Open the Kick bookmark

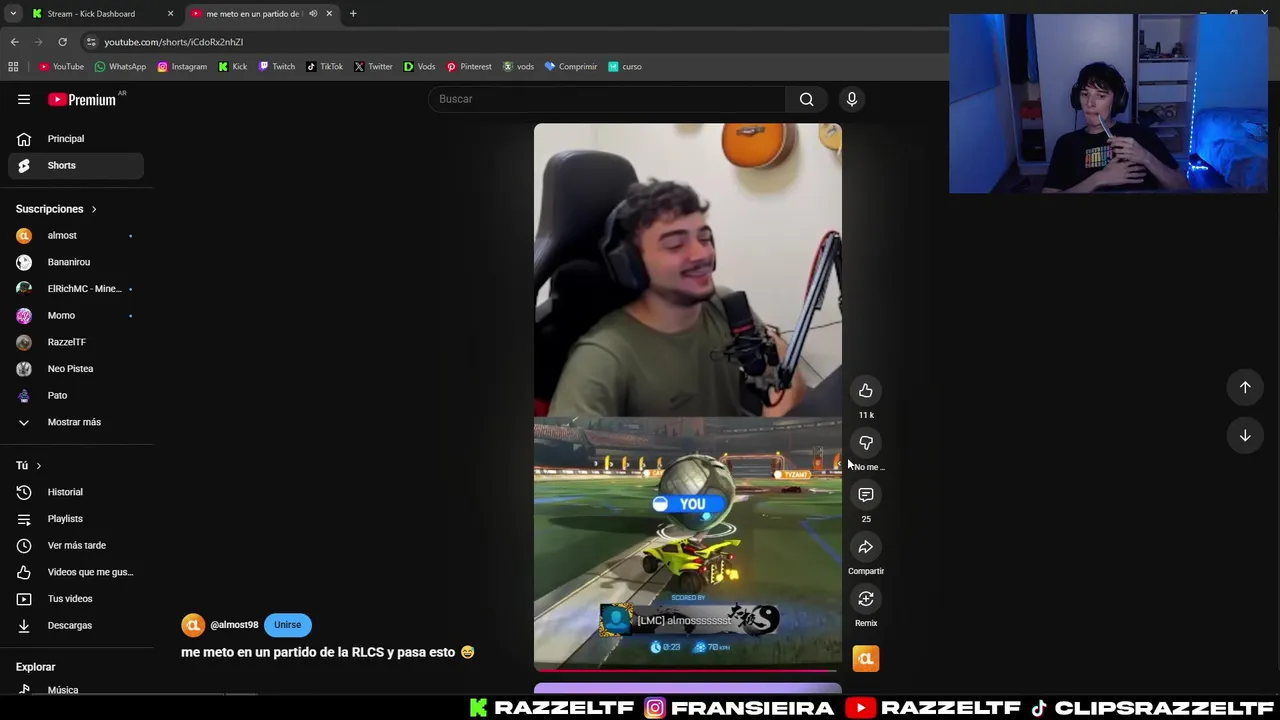pos(233,67)
